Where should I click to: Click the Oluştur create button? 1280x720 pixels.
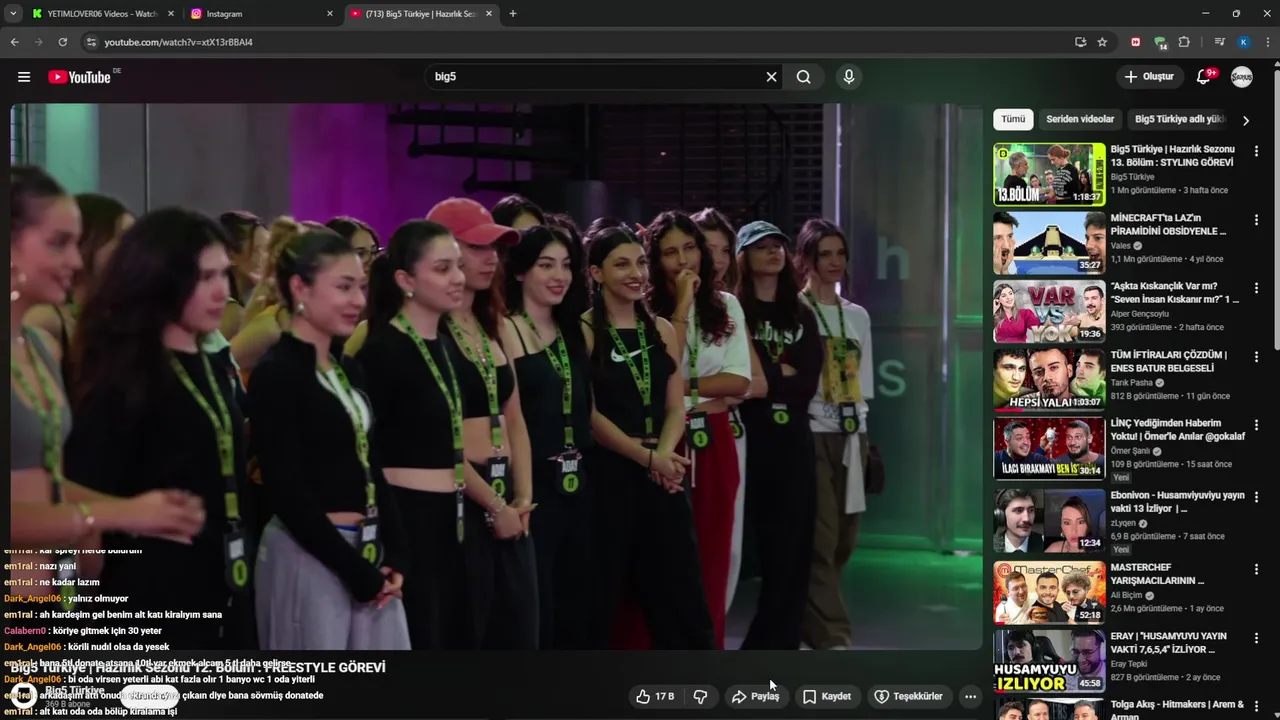(x=1149, y=77)
